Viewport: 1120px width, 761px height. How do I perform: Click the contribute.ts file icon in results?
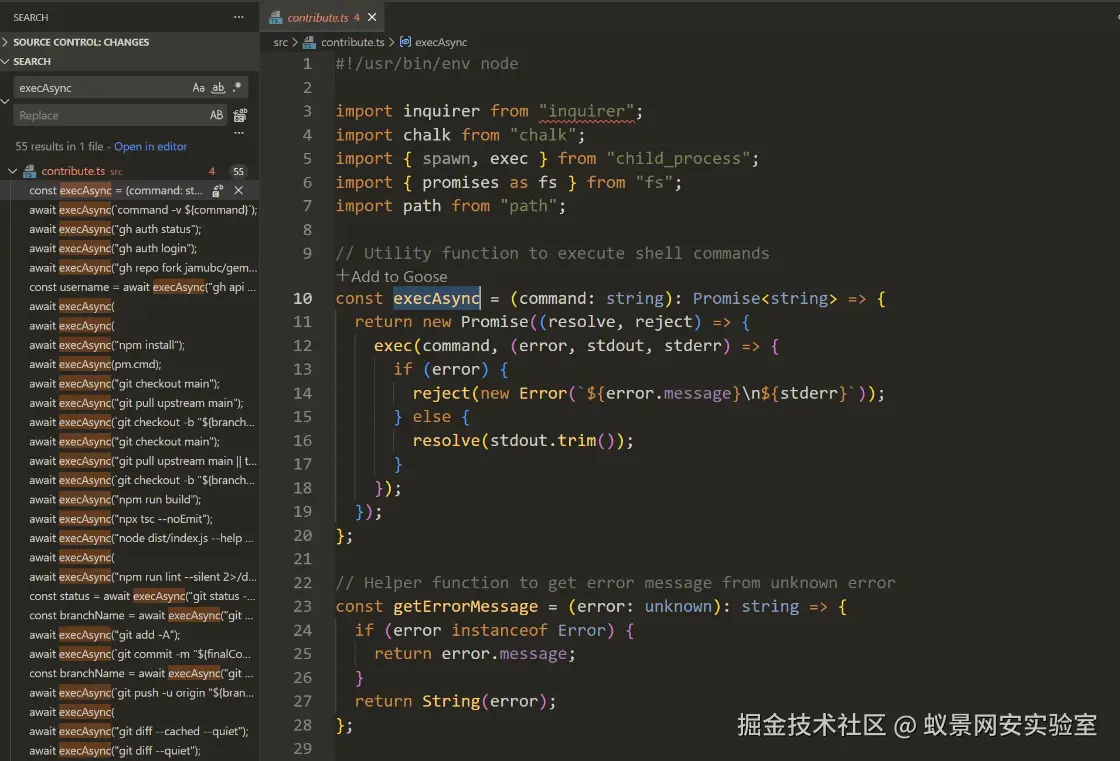(x=29, y=171)
